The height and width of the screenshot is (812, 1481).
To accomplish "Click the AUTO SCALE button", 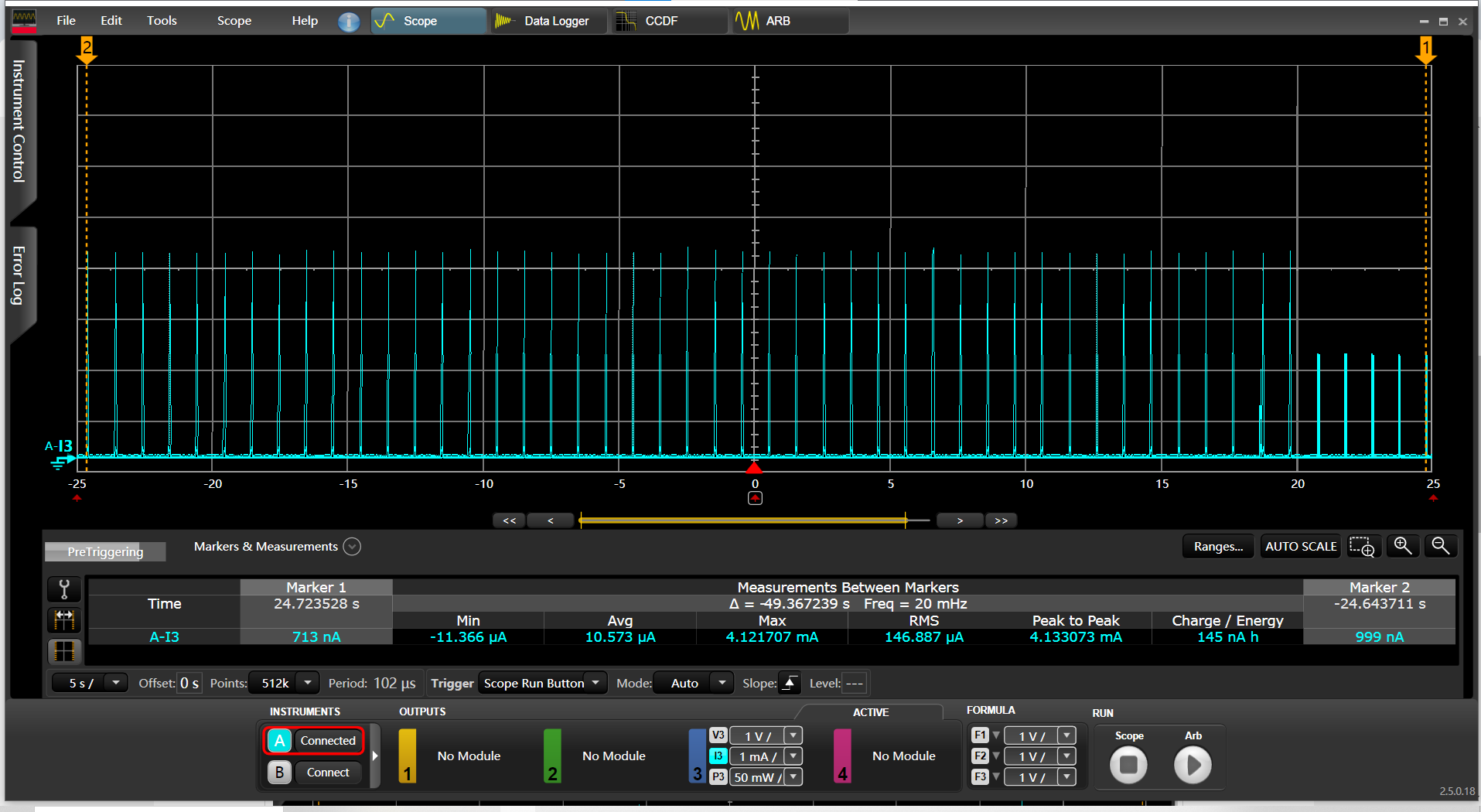I will point(1301,546).
